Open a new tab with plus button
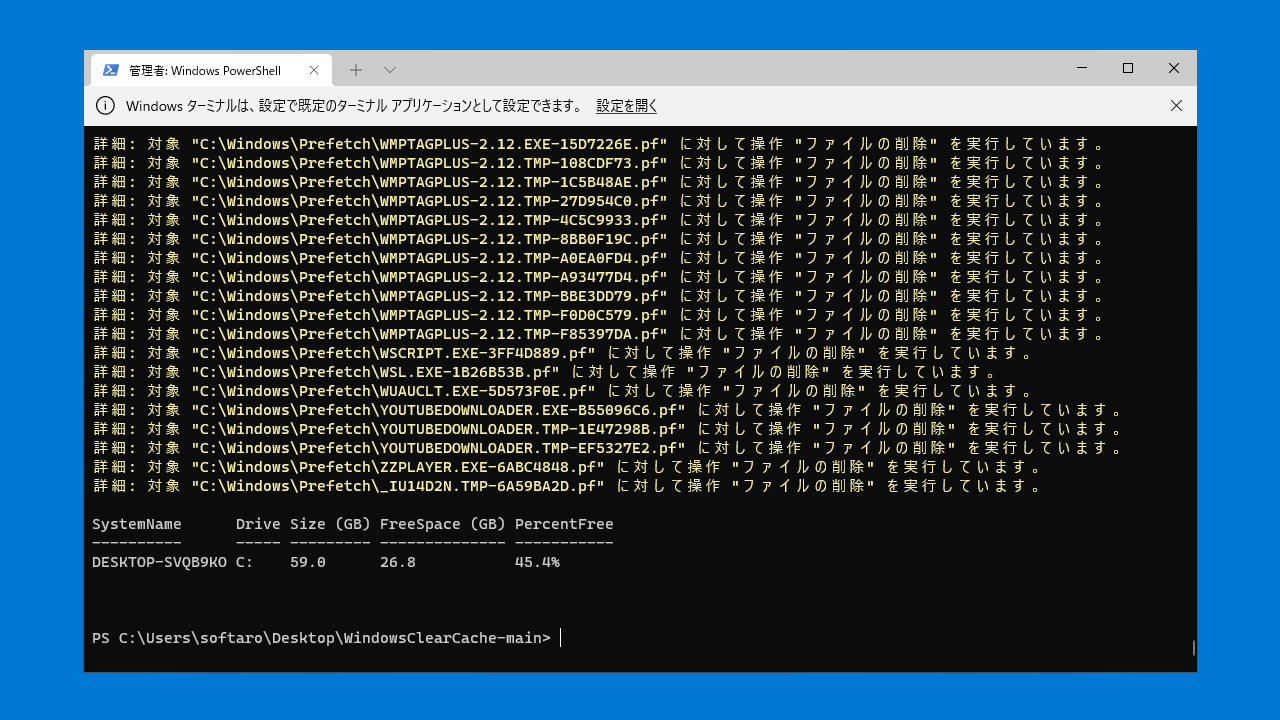This screenshot has height=720, width=1280. 356,70
